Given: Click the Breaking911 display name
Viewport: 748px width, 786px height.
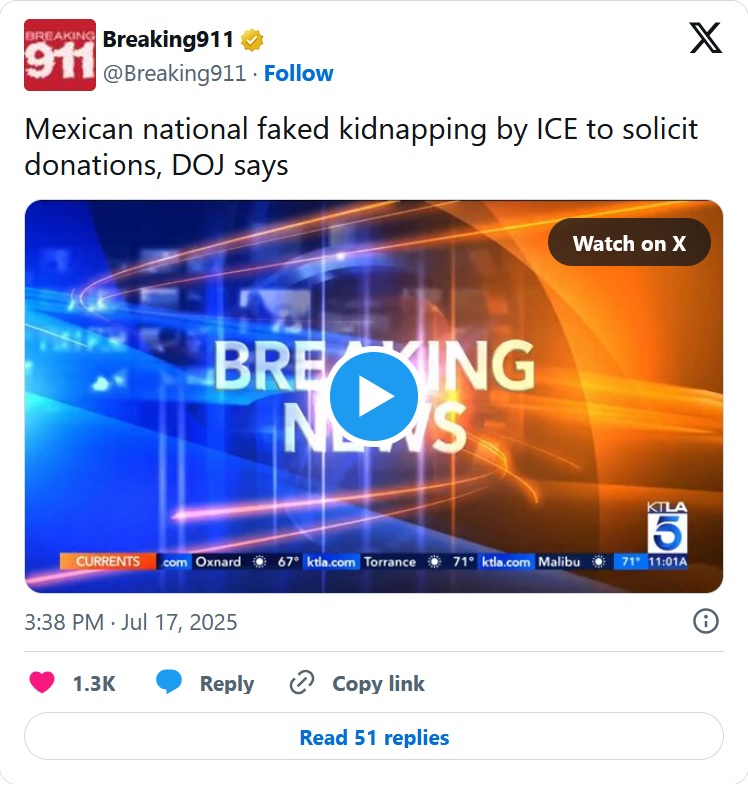Looking at the screenshot, I should point(168,40).
